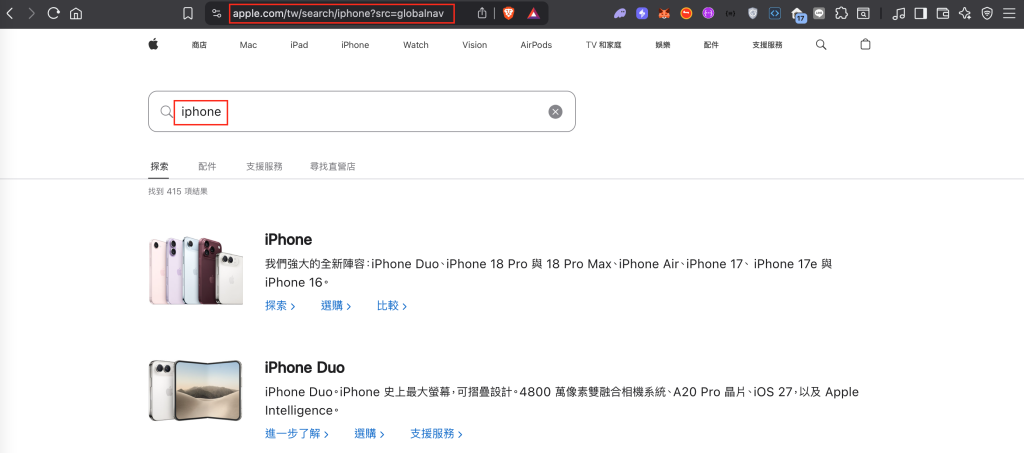Click 支援服務 link under iPhone Duo
This screenshot has width=1024, height=453.
tap(436, 433)
